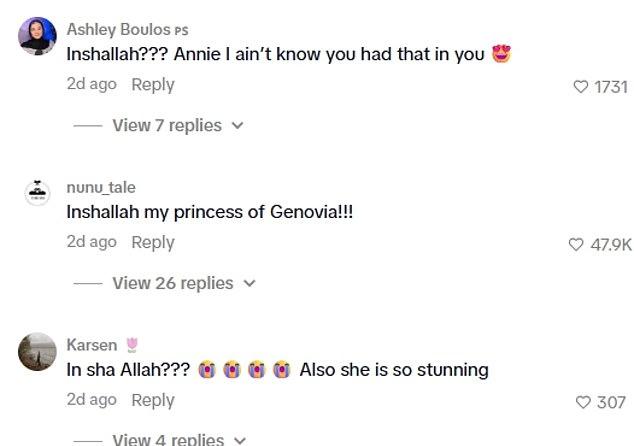Open the nunu_tale username link
The height and width of the screenshot is (446, 634).
pos(101,188)
